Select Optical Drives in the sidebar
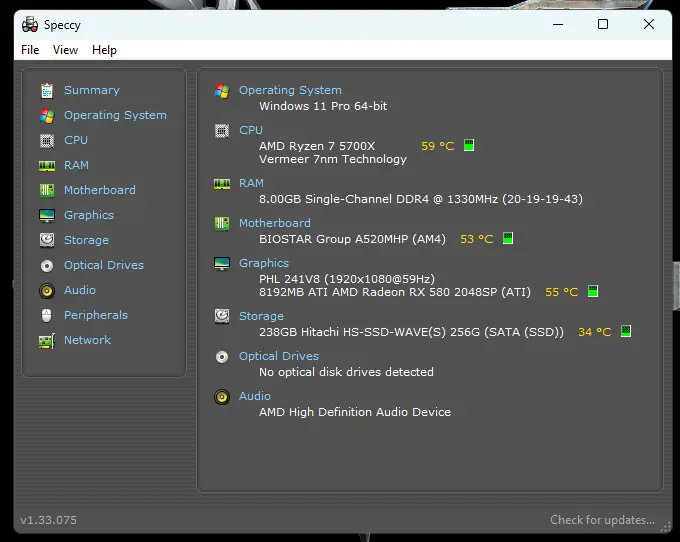This screenshot has height=542, width=680. 104,265
